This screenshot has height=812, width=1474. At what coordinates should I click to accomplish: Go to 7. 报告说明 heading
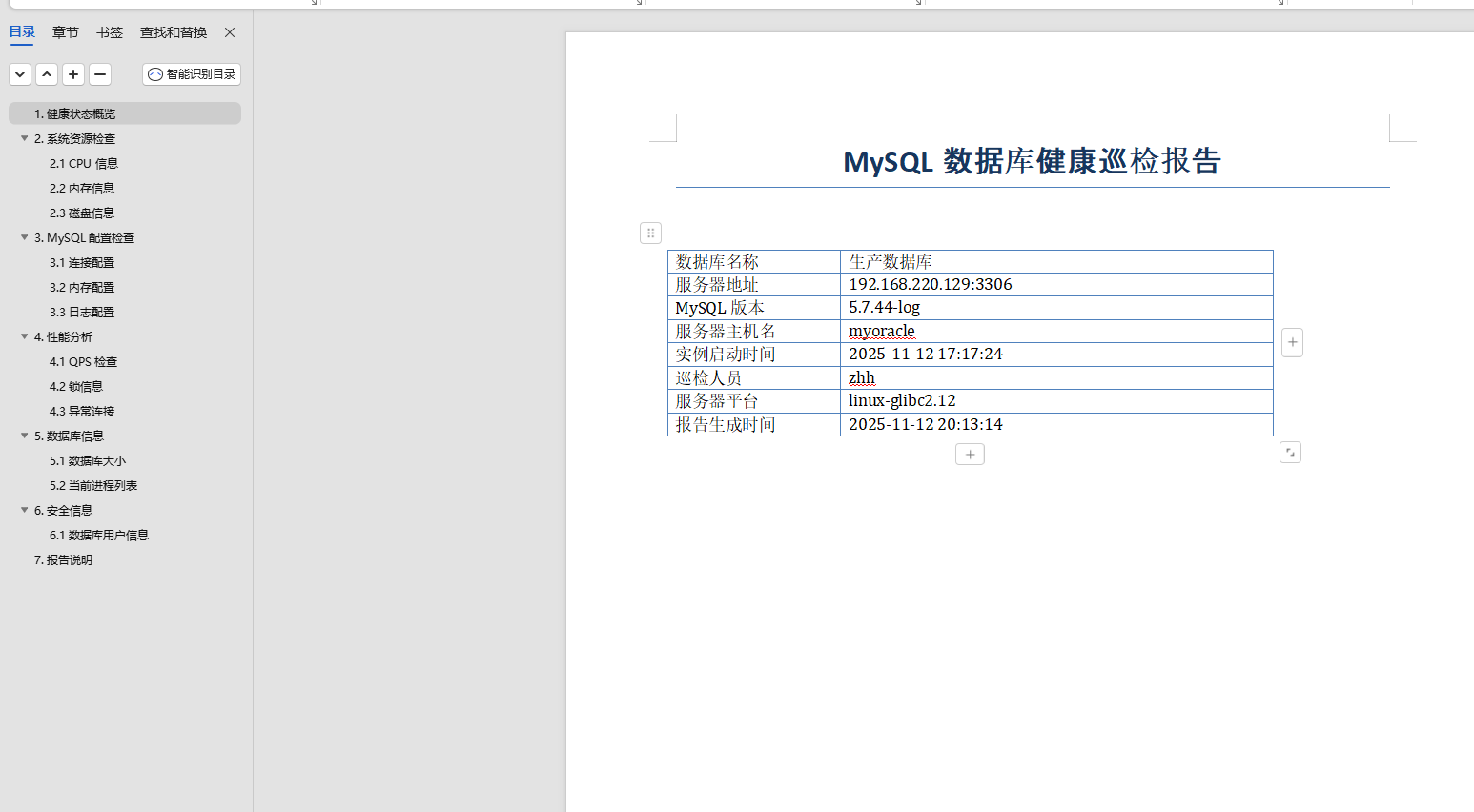coord(64,560)
